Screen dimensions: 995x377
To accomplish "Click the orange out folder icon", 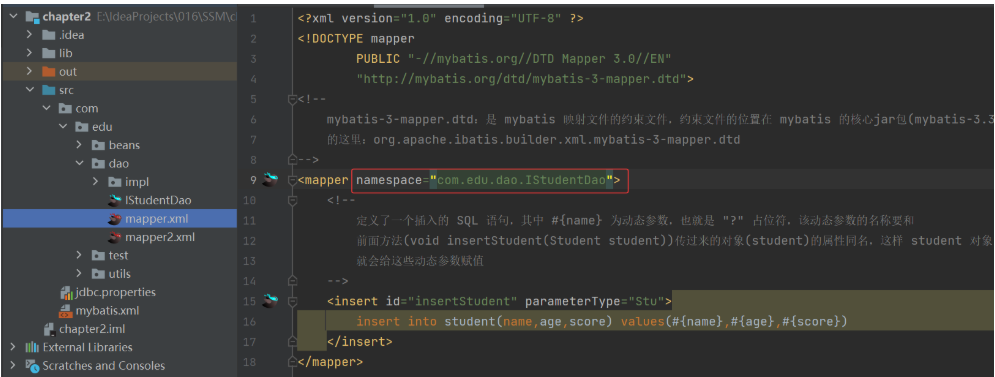I will (48, 72).
